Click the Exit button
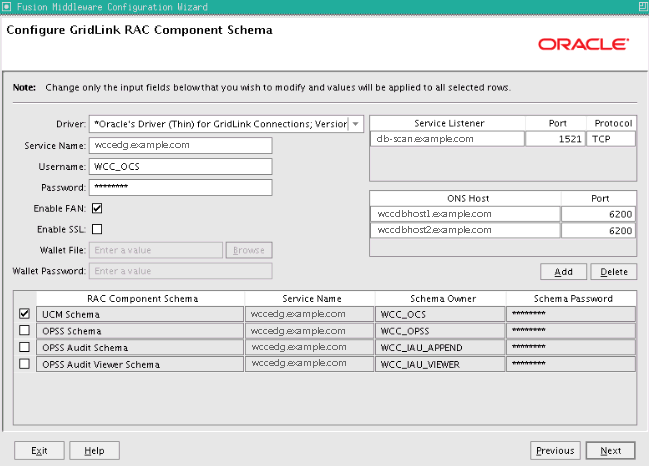 coord(39,450)
